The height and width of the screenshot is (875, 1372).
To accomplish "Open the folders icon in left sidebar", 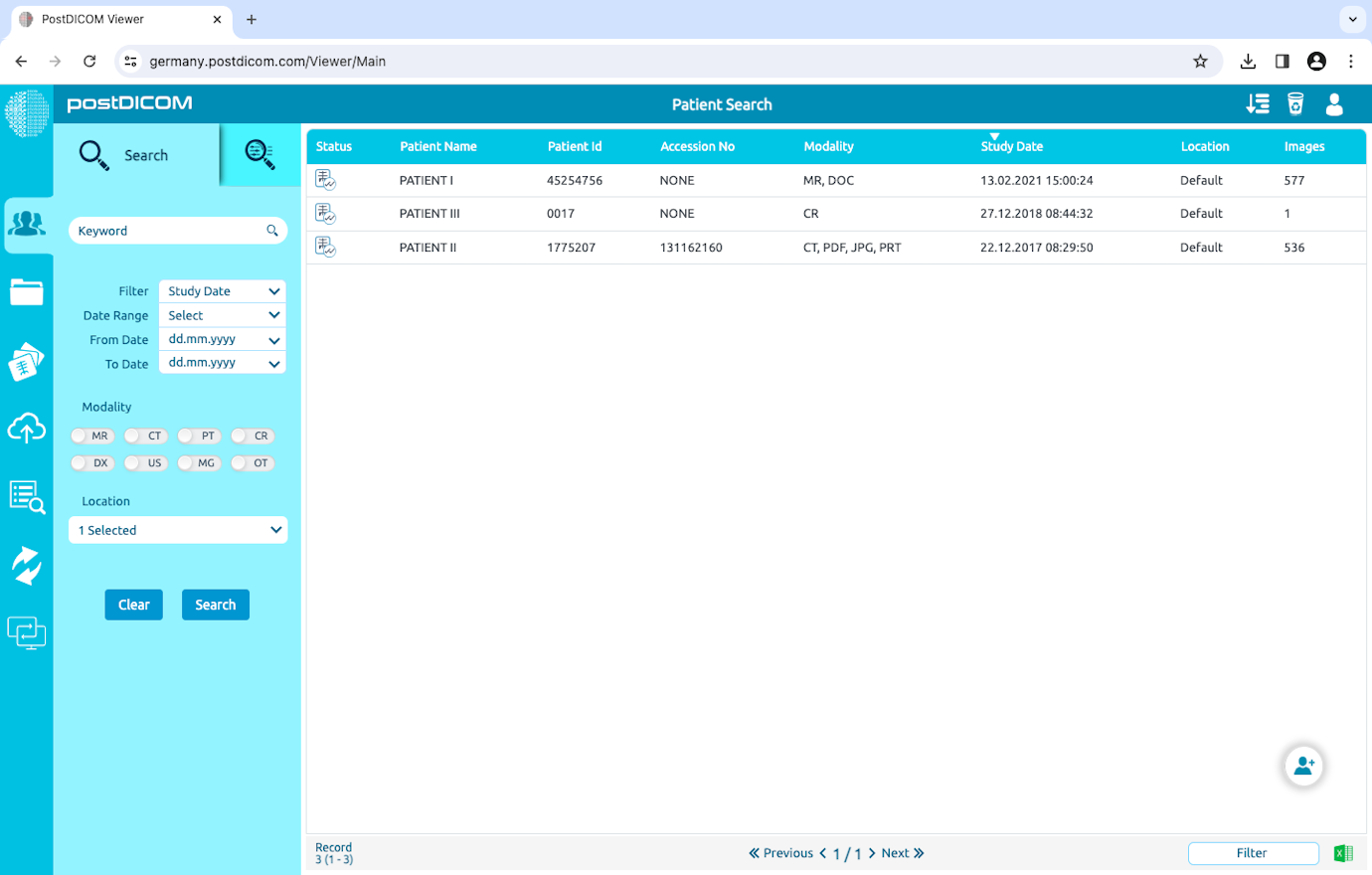I will click(27, 292).
